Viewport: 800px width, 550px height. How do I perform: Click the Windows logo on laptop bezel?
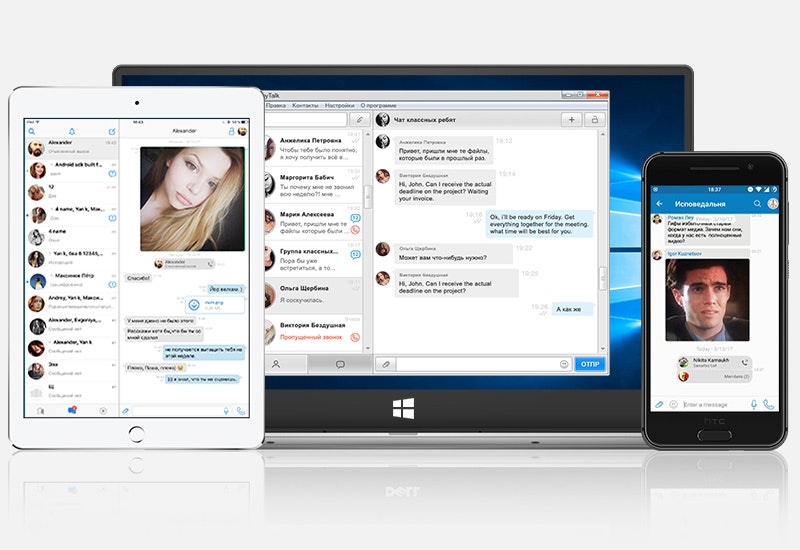tap(404, 409)
